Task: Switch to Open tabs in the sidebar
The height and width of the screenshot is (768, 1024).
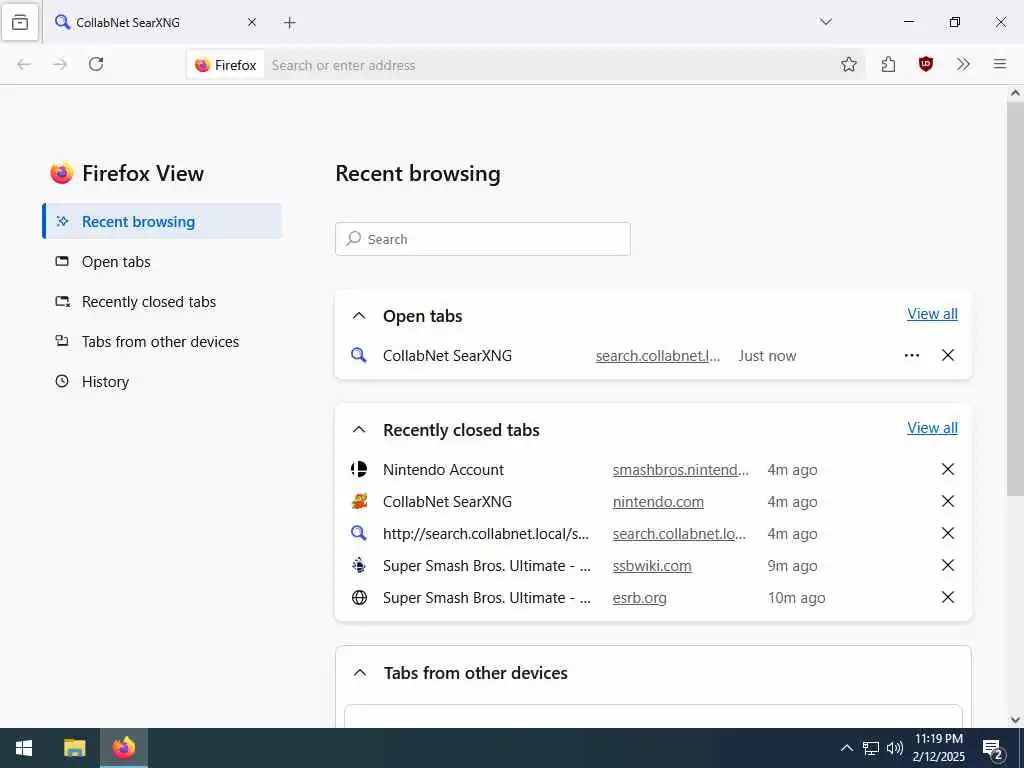Action: (x=162, y=262)
